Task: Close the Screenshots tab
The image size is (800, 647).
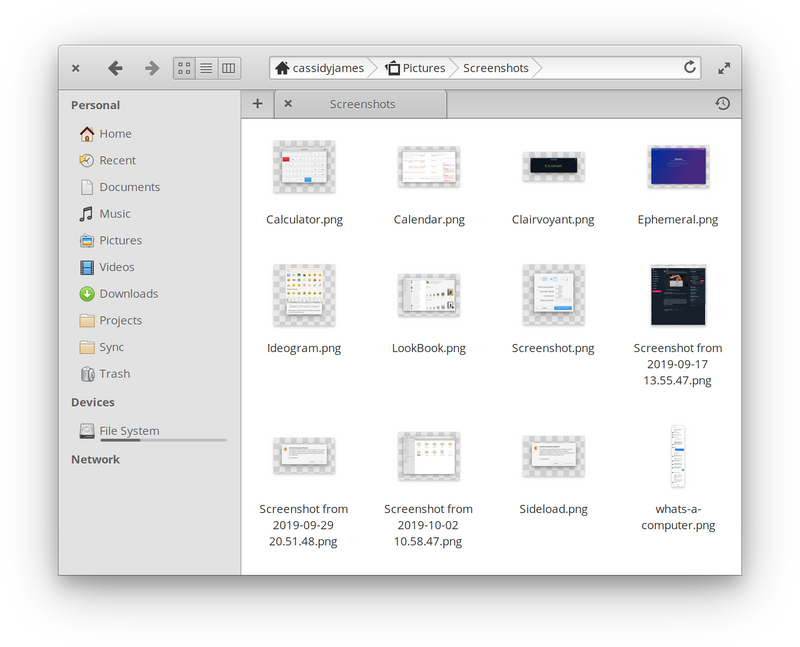Action: pos(288,104)
